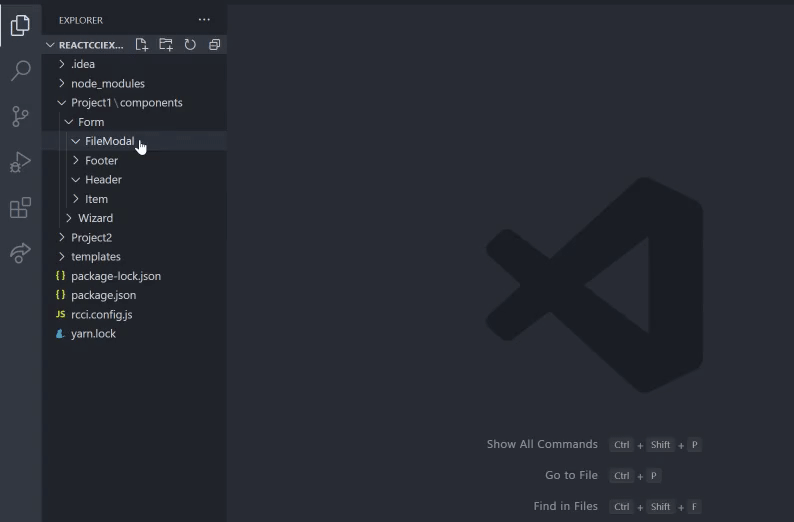Select the Footer folder name
Screen dimensions: 794x522
point(101,160)
